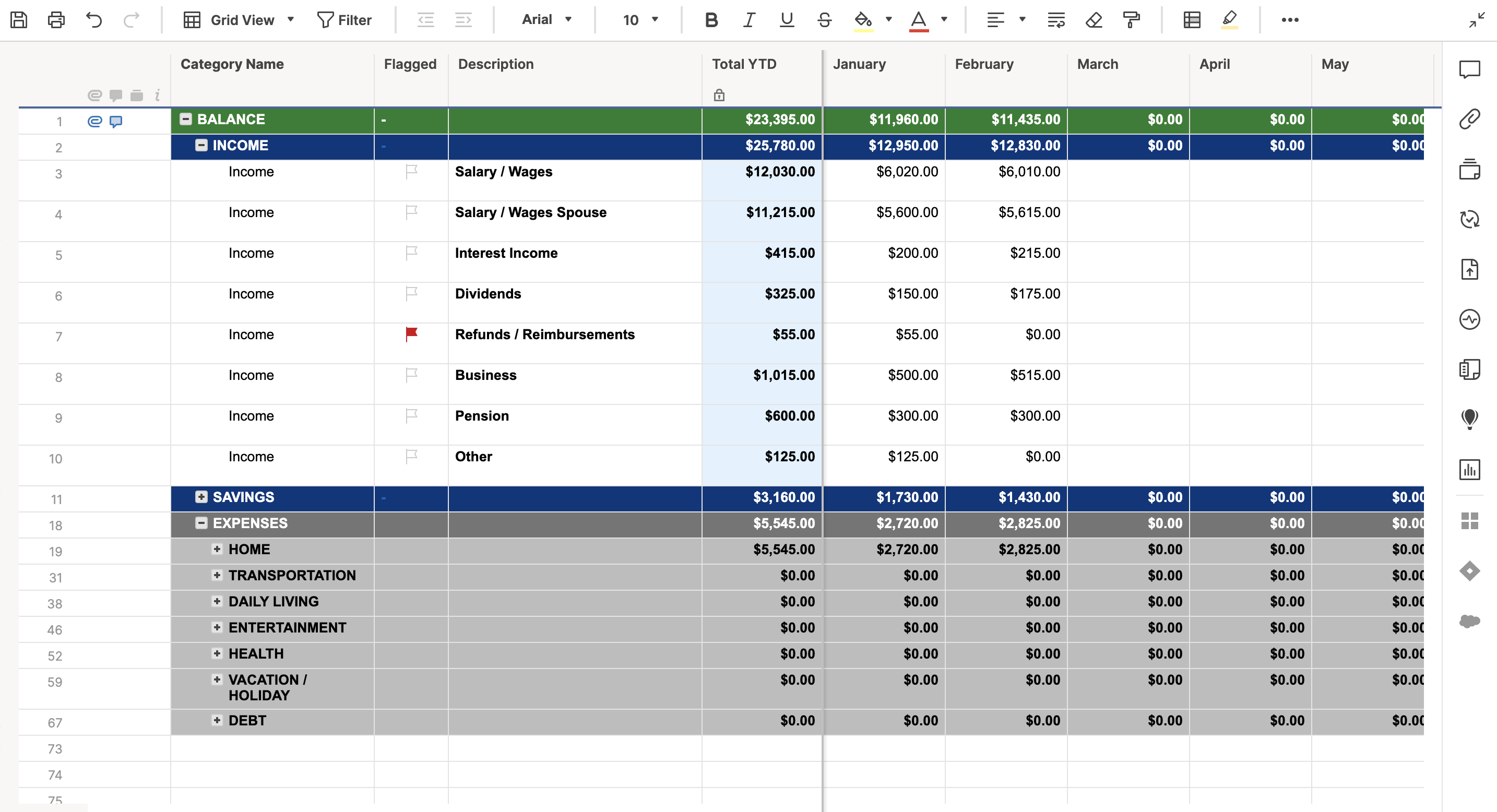Click the highlight color swatch
The image size is (1497, 812).
point(864,30)
